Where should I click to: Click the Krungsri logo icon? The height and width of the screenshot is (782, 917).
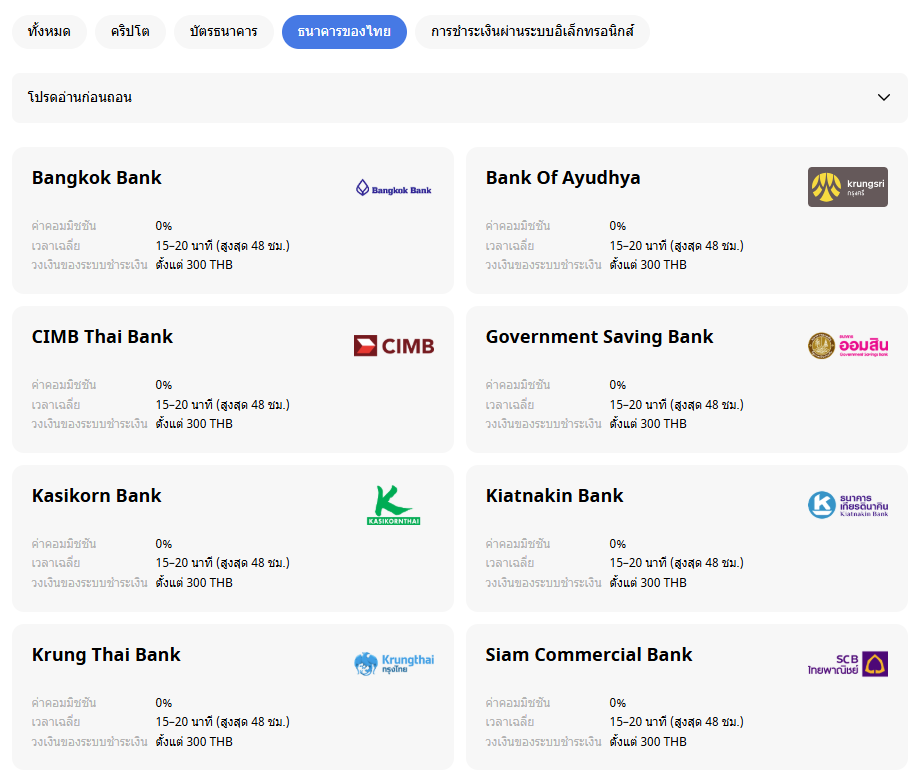pos(847,187)
